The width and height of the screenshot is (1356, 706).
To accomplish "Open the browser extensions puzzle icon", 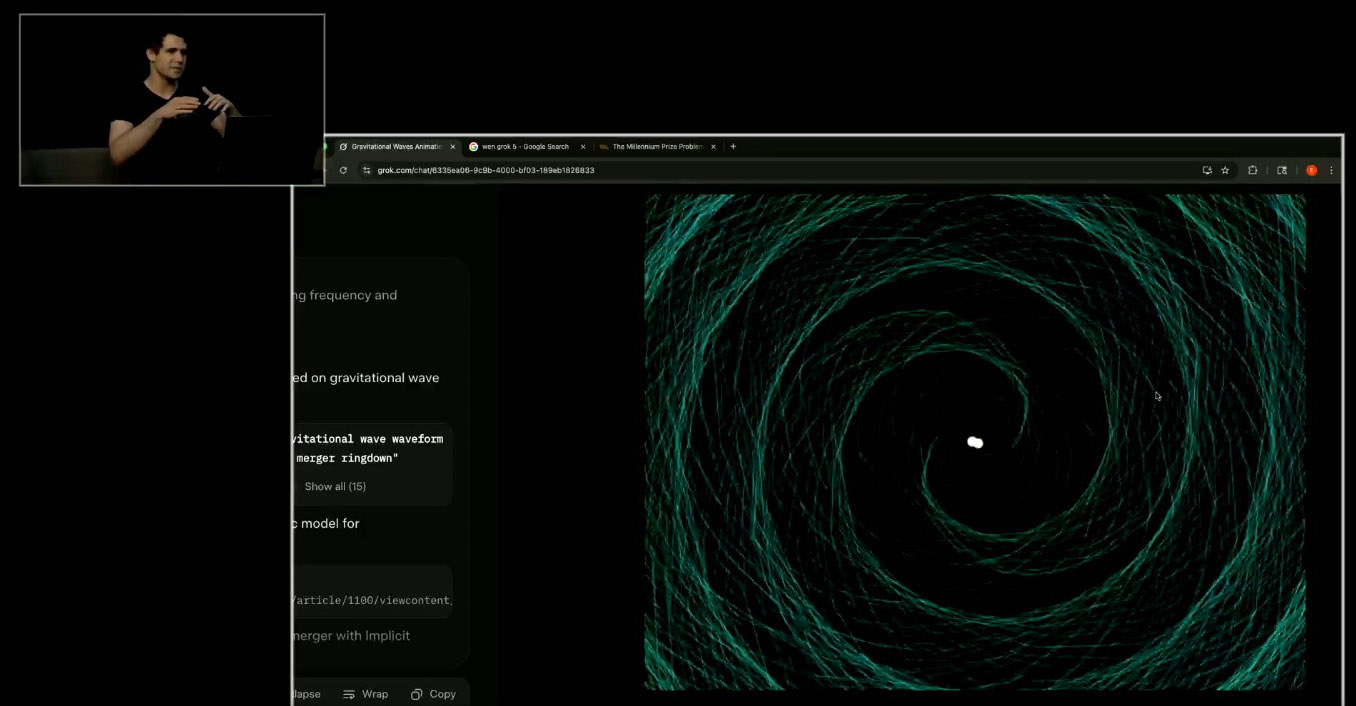I will [1252, 170].
